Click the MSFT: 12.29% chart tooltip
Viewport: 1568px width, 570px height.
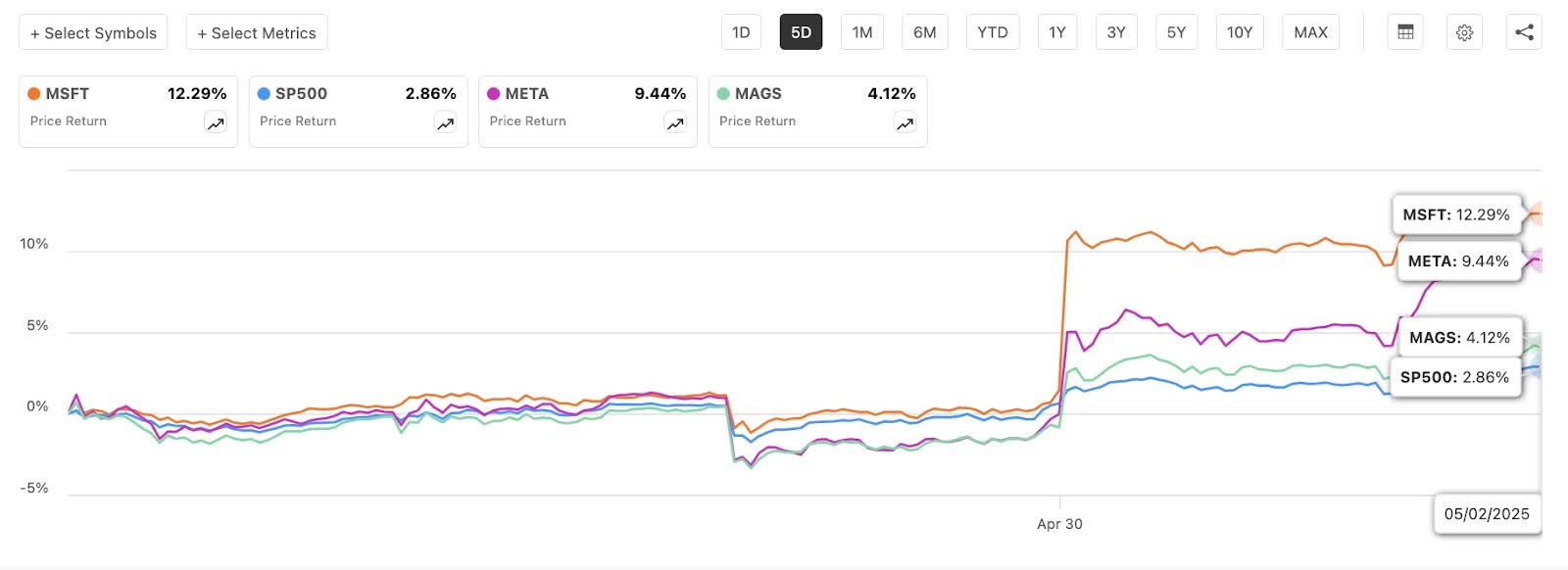coord(1456,214)
